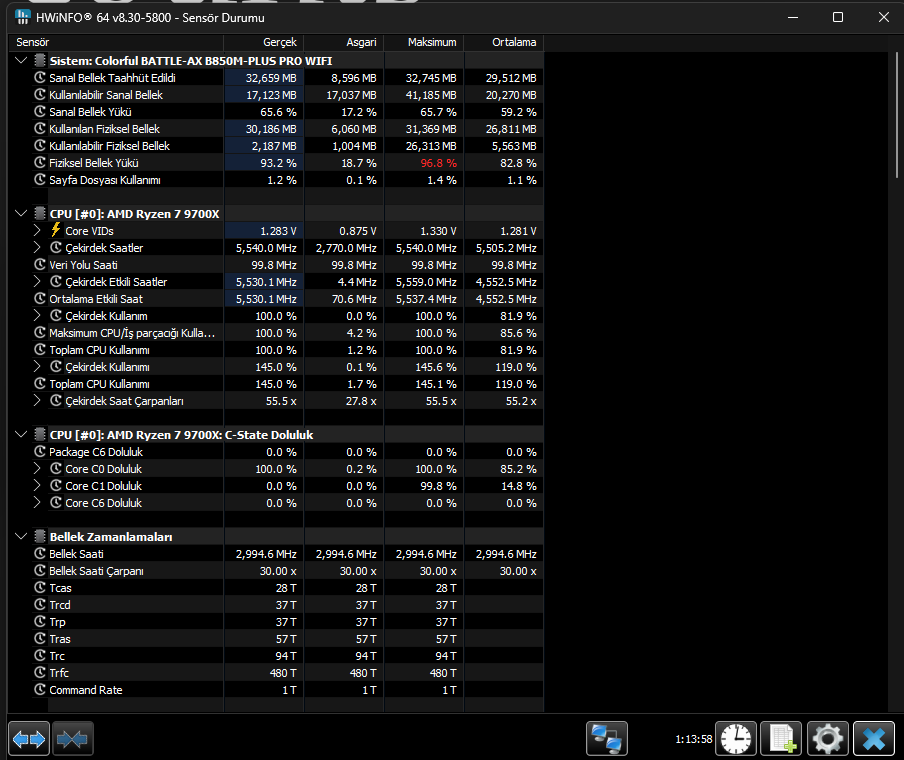
Task: Expand the Core C6 Doluluk row
Action: tap(37, 502)
